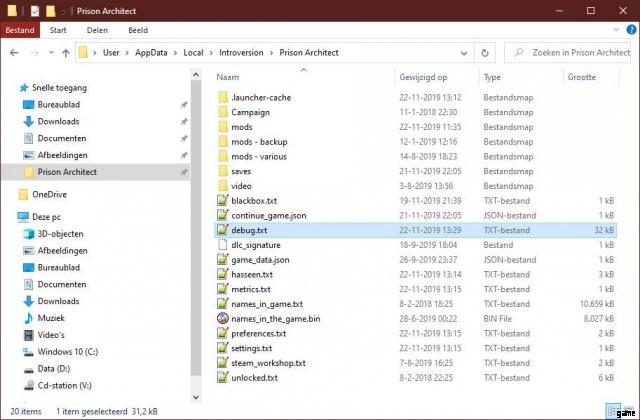
Task: Open the Beeld ribbon tab
Action: coord(138,30)
